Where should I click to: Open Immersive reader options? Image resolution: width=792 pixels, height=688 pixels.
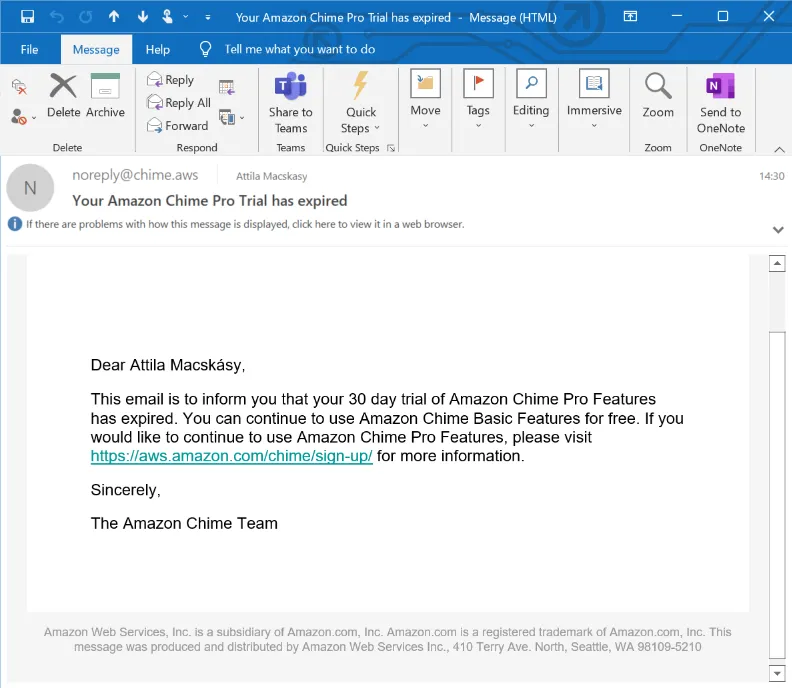[594, 100]
